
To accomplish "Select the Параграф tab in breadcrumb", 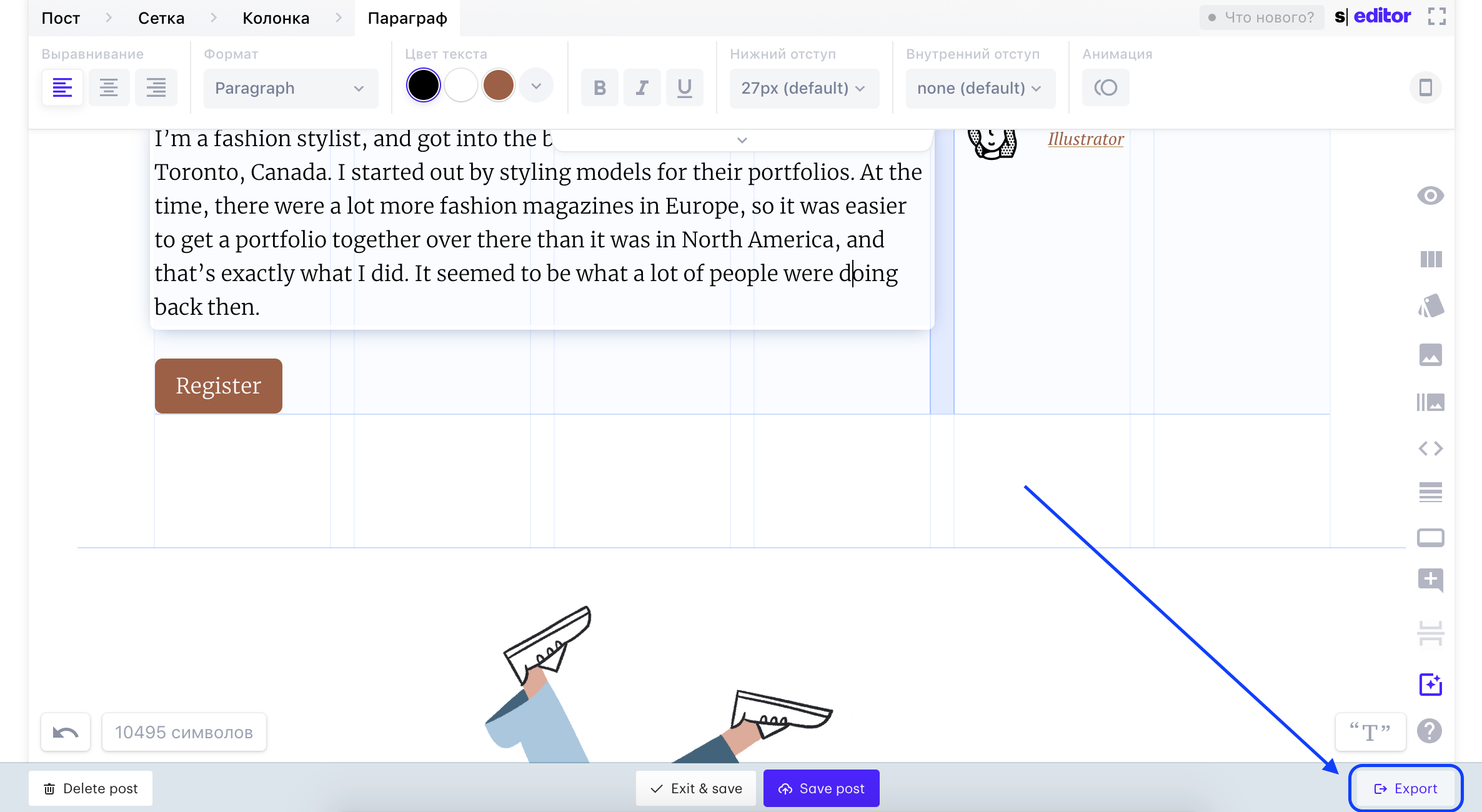I will pos(407,17).
